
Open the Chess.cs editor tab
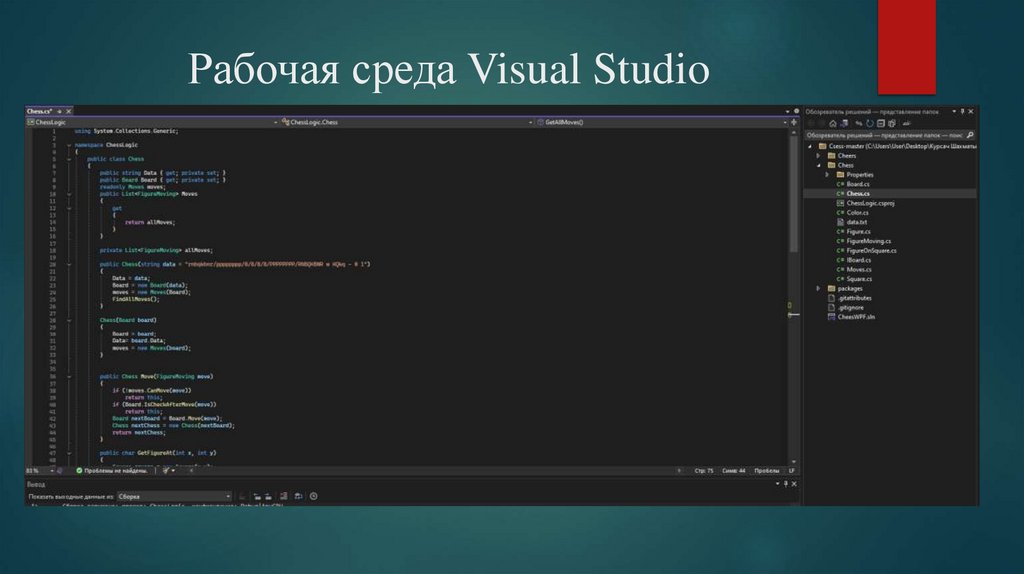pos(40,112)
